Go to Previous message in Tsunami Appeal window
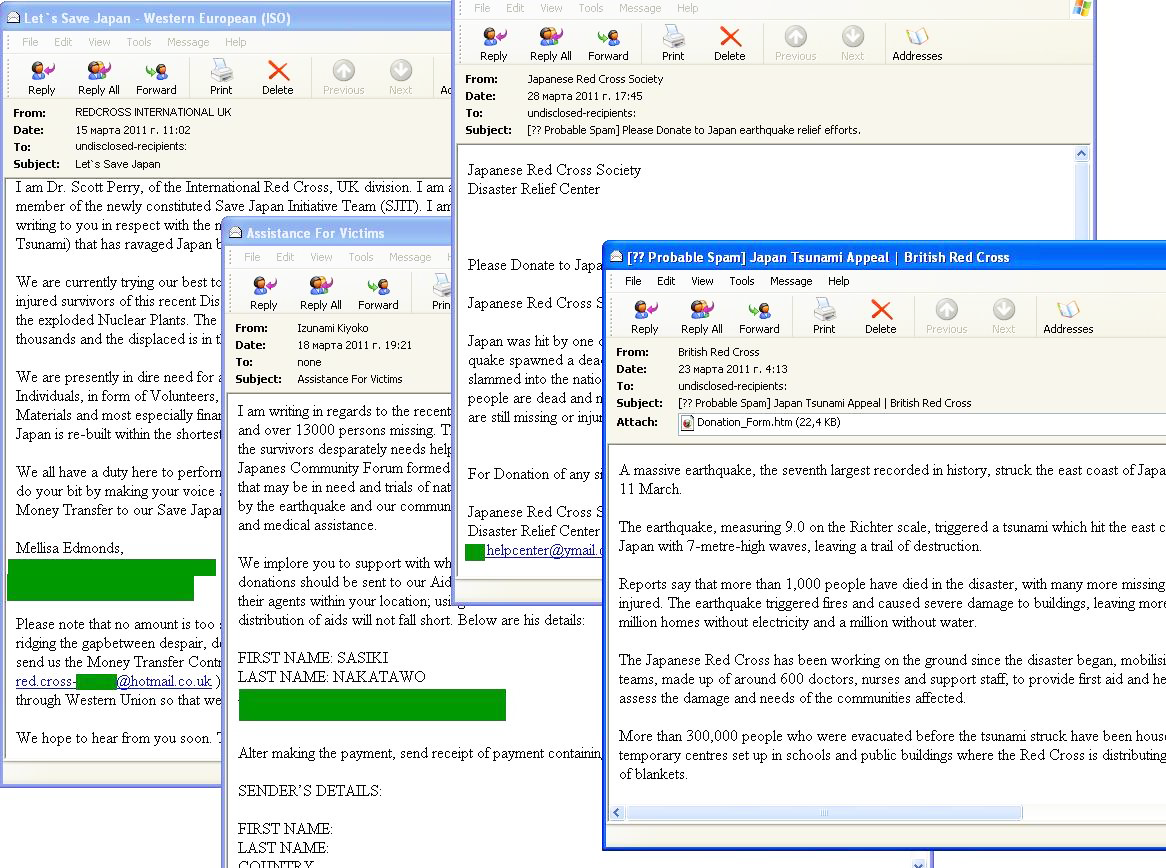Viewport: 1166px width, 868px height. (x=946, y=317)
